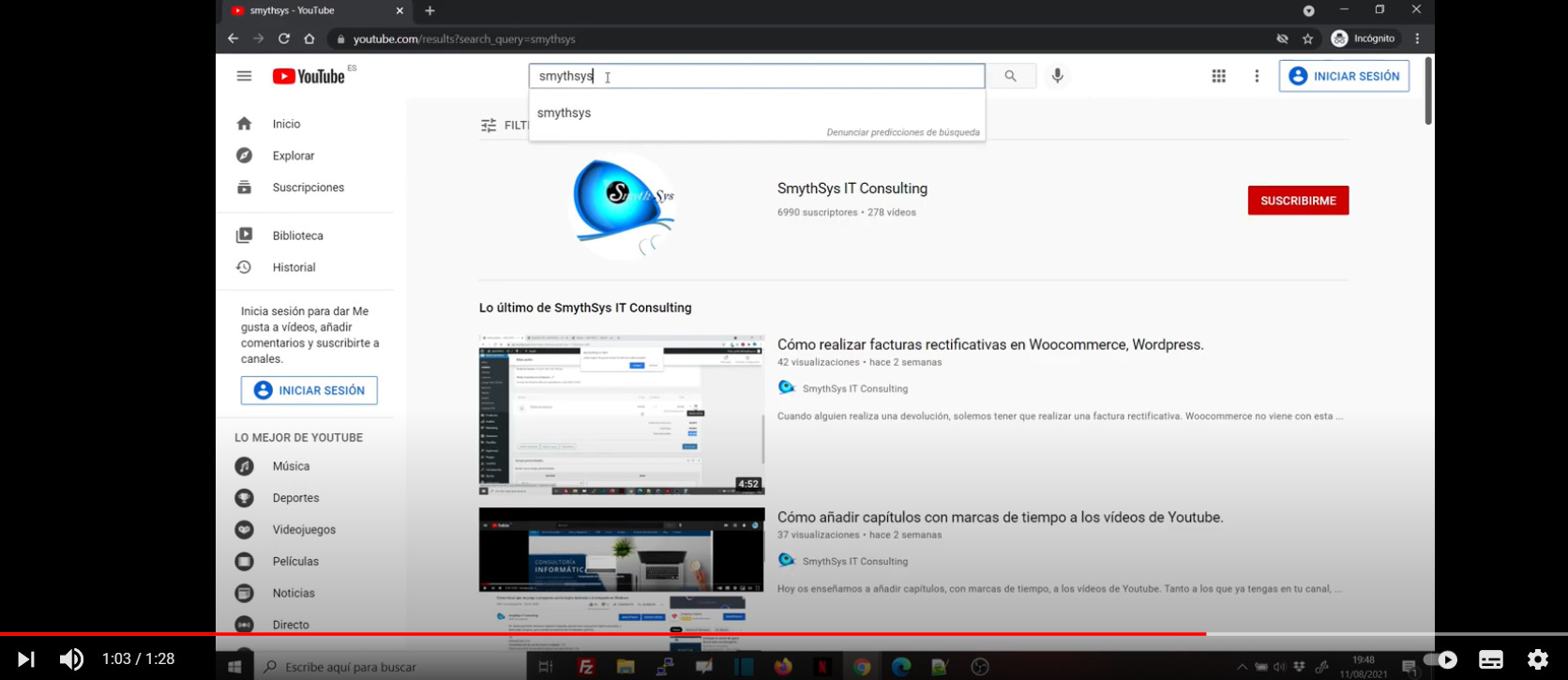Open the YouTube apps grid icon
The image size is (1568, 680).
coord(1218,76)
